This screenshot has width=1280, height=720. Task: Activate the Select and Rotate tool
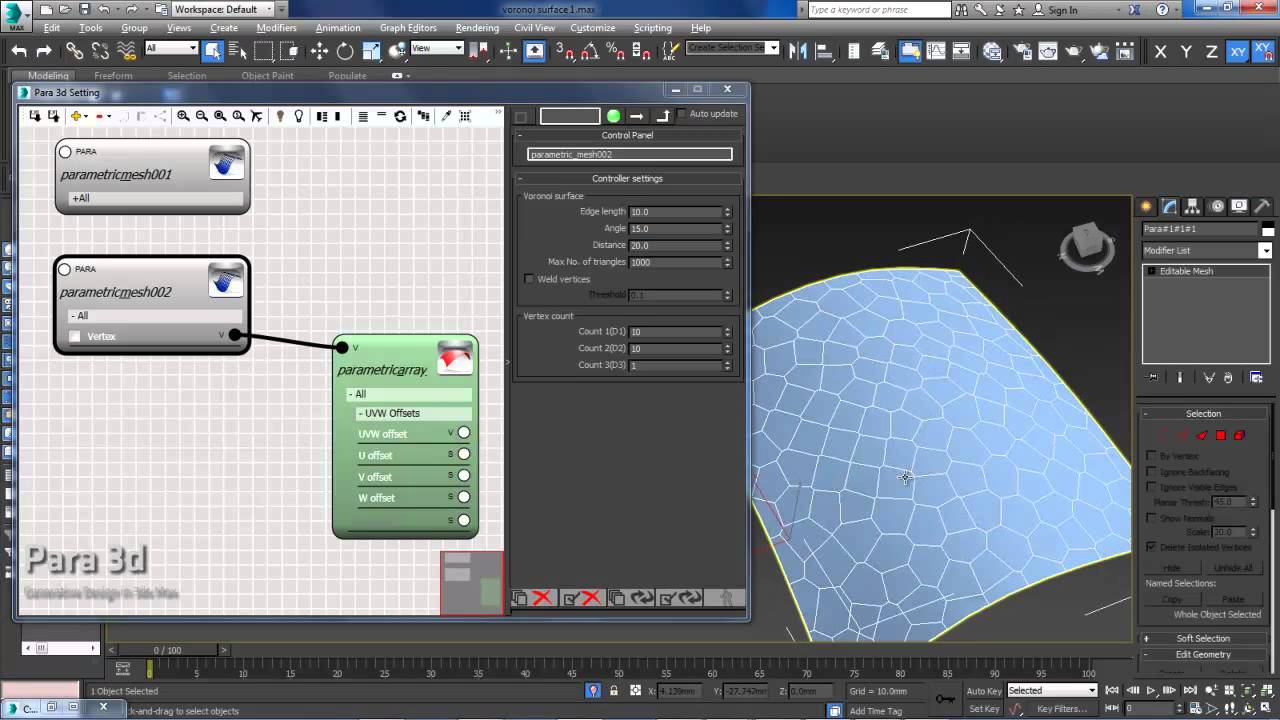pyautogui.click(x=345, y=51)
